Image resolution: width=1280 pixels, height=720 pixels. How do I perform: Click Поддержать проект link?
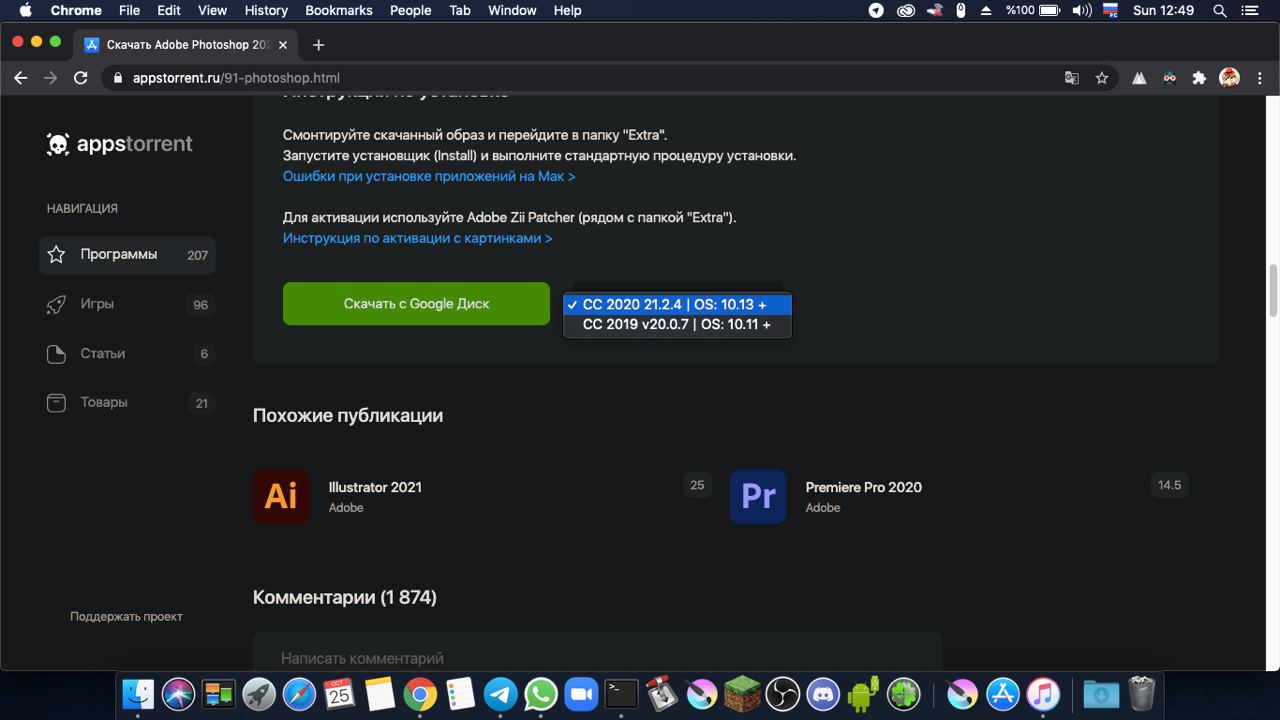pos(126,617)
